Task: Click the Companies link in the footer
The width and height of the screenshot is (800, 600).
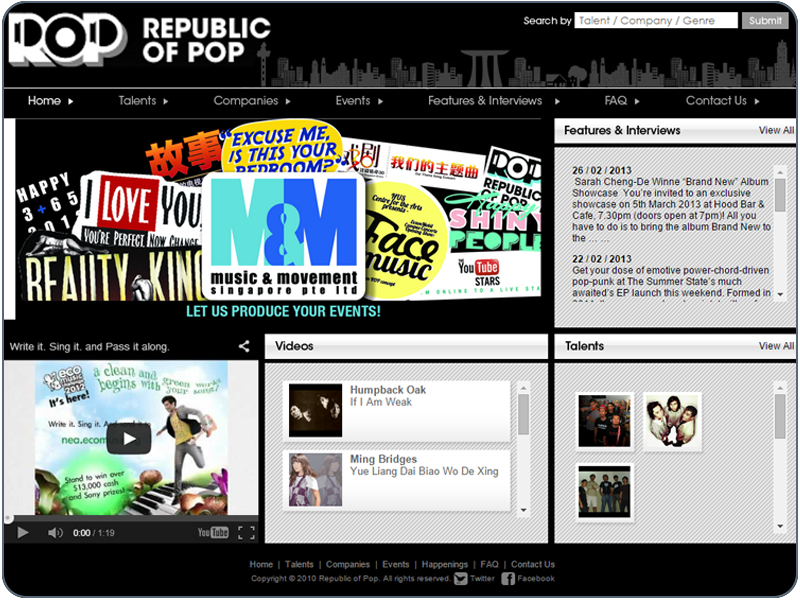Action: coord(348,564)
